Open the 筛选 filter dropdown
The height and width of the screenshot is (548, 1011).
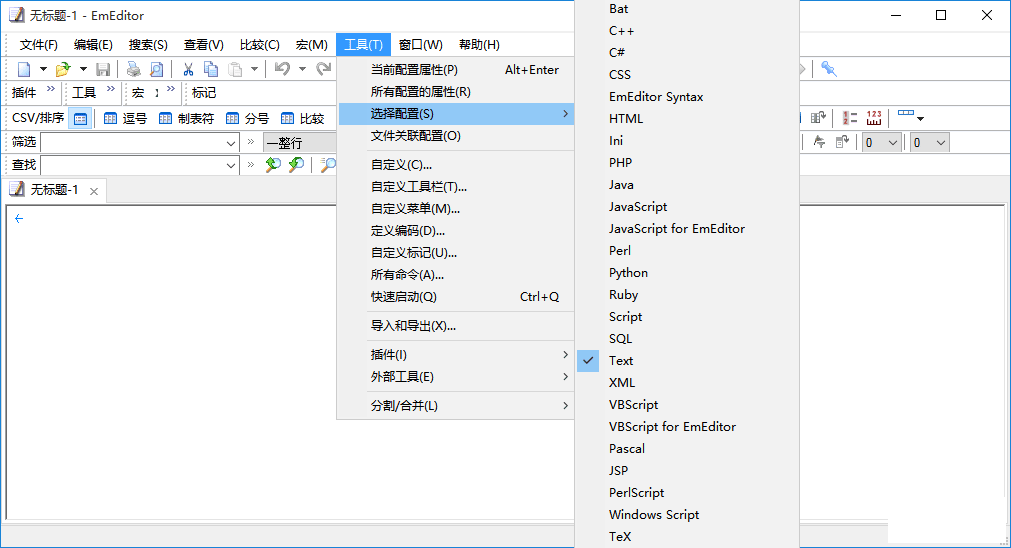pyautogui.click(x=231, y=142)
